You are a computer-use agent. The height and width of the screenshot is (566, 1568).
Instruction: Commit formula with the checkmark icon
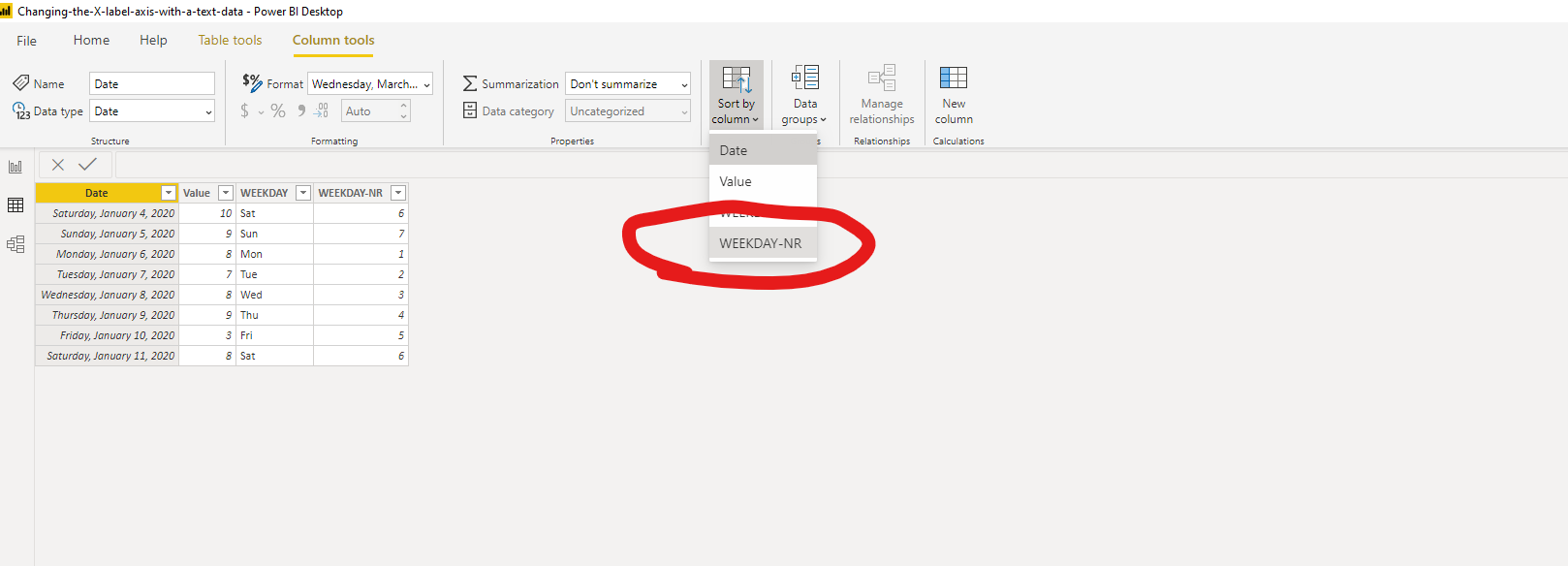[87, 165]
